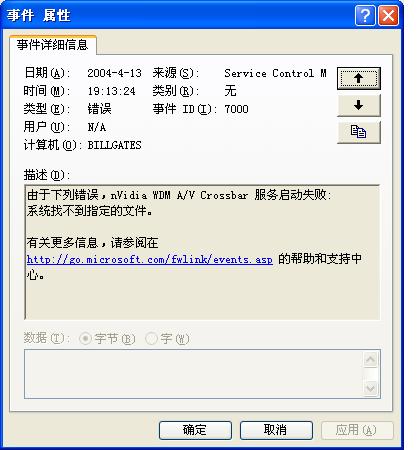
Task: Click the source text Service Control M
Action: coord(275,73)
